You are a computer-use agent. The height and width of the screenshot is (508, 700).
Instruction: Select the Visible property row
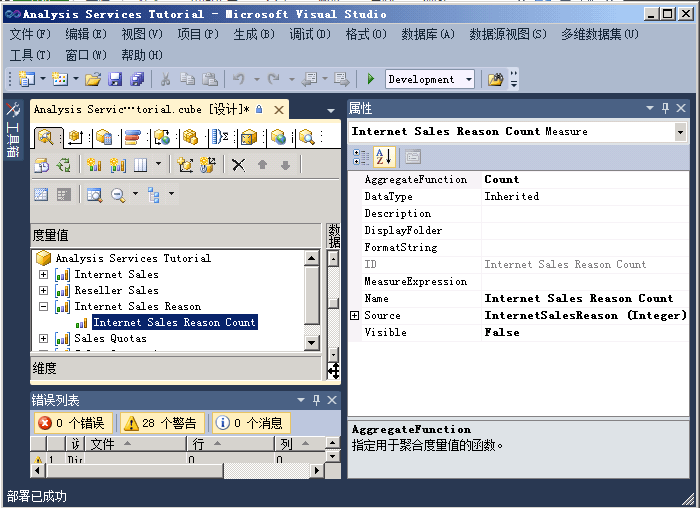(420, 332)
